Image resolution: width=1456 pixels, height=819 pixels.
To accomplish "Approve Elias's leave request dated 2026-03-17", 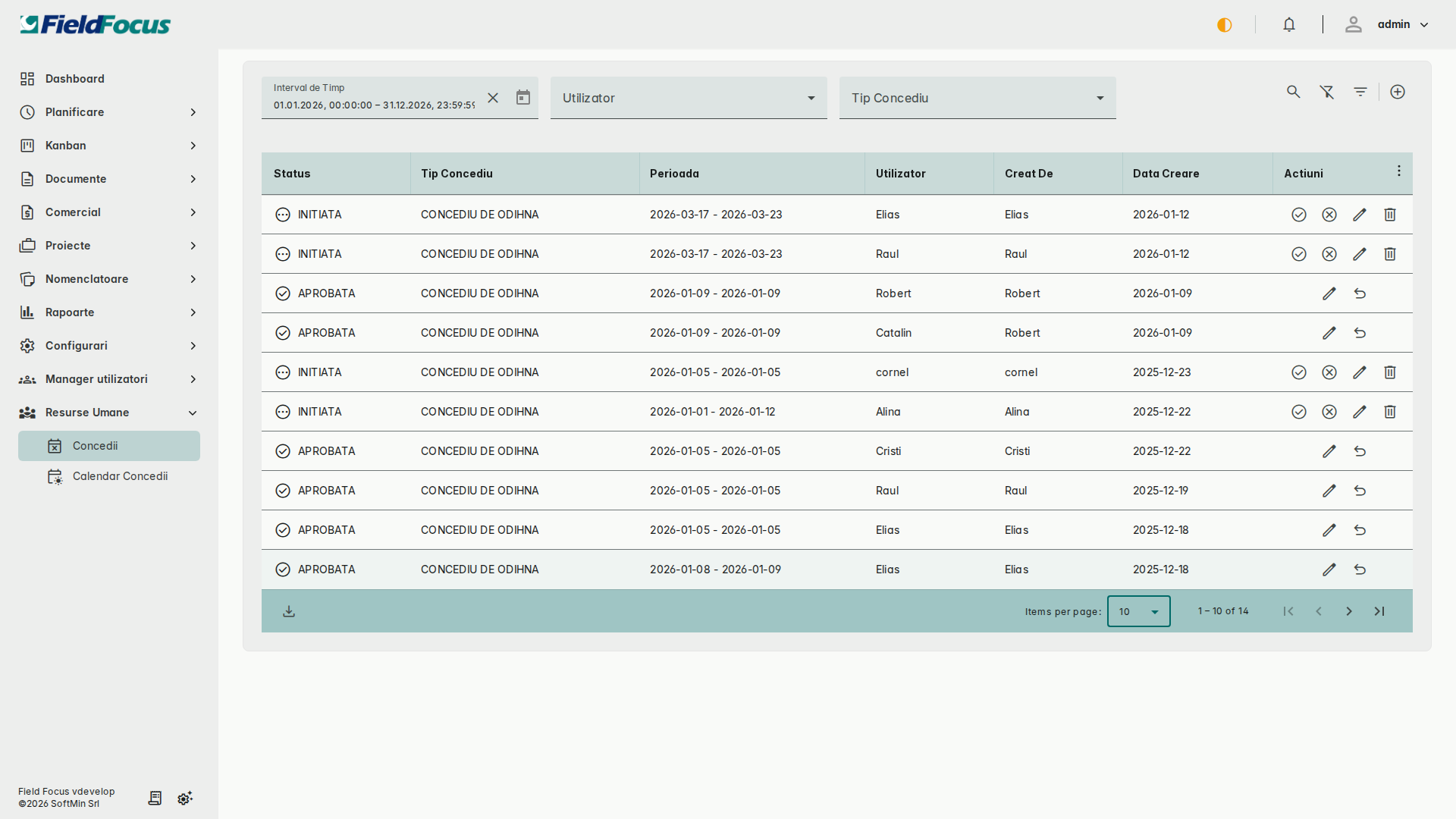I will click(x=1298, y=215).
